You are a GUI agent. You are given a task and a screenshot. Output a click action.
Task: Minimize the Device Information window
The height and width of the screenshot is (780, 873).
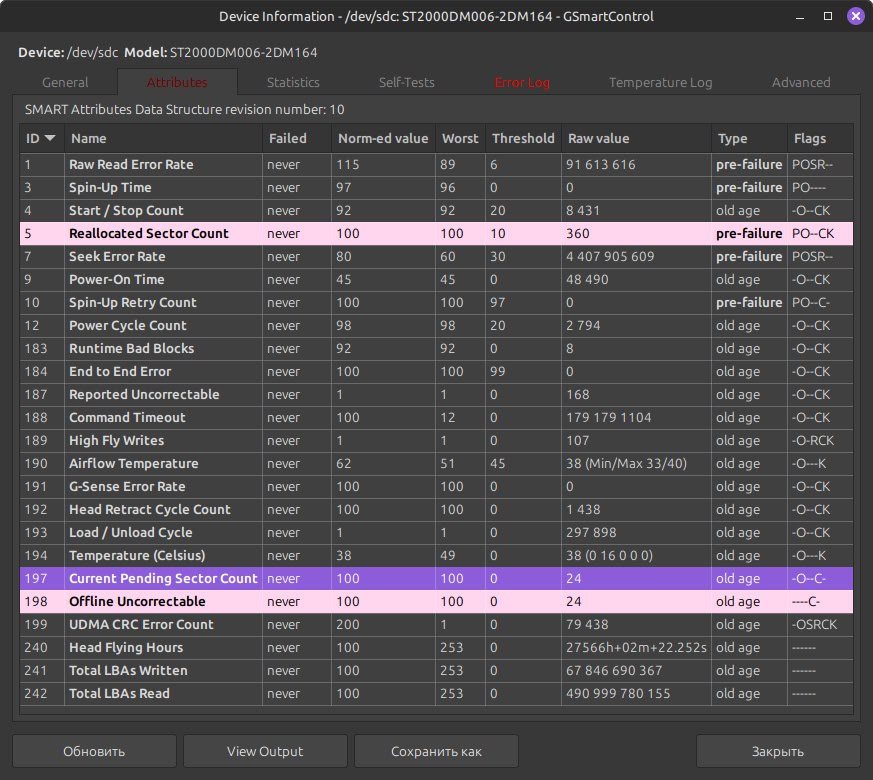(800, 16)
